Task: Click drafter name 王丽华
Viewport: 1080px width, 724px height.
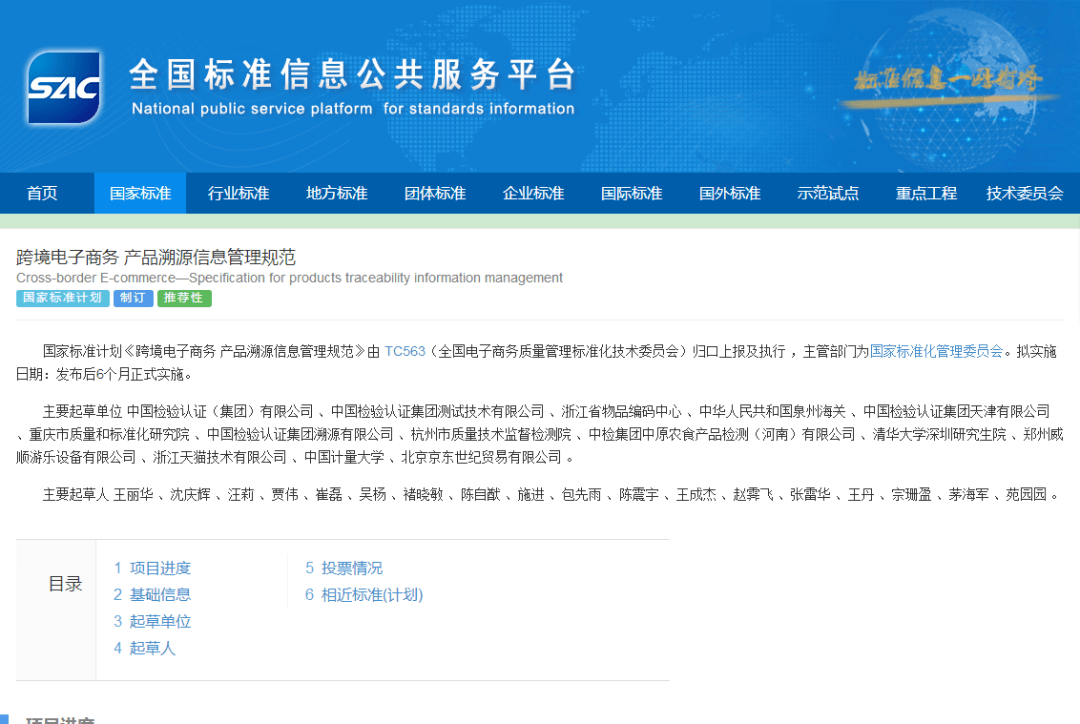Action: 134,495
